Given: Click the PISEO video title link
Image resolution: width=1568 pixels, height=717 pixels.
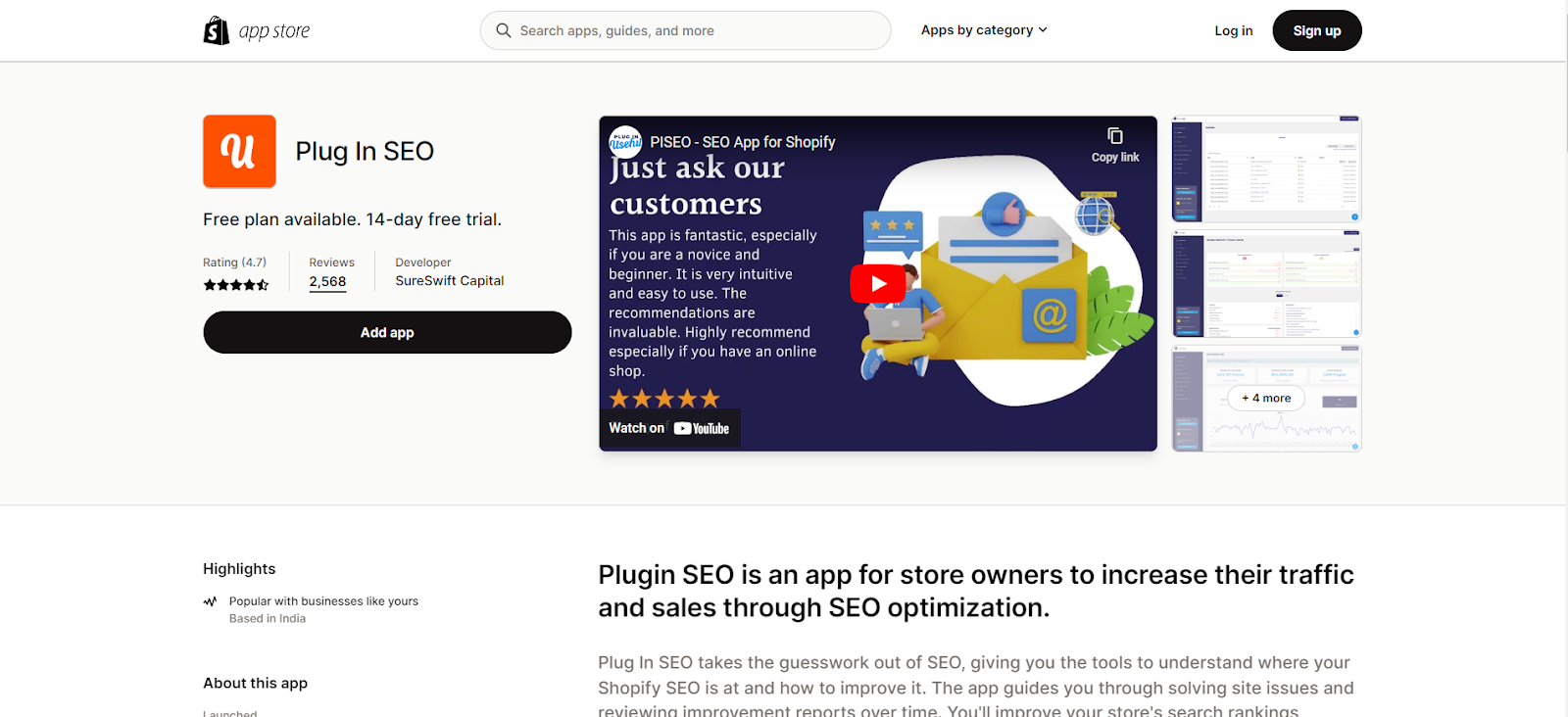Looking at the screenshot, I should [x=743, y=142].
